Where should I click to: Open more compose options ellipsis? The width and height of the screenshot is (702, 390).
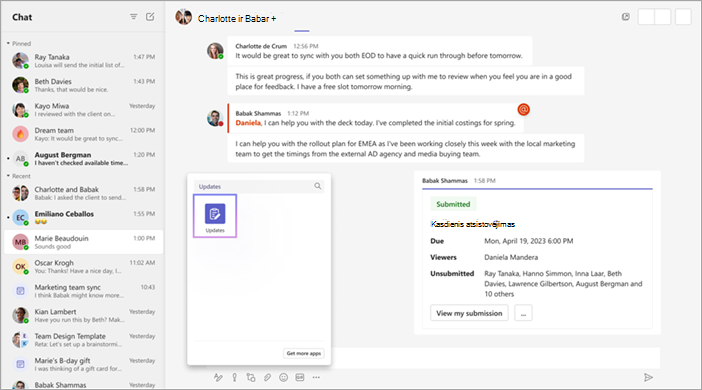316,377
